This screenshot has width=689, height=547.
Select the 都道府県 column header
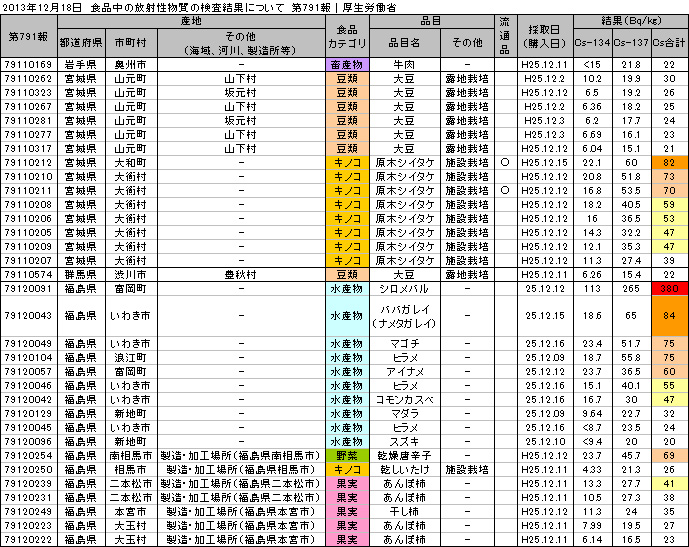(x=80, y=44)
